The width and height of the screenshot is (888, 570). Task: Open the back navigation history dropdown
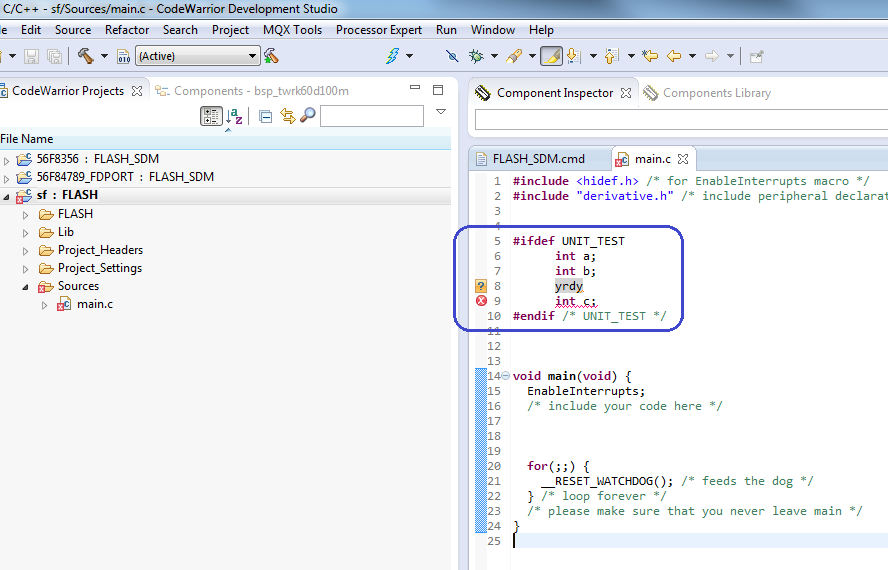point(692,56)
